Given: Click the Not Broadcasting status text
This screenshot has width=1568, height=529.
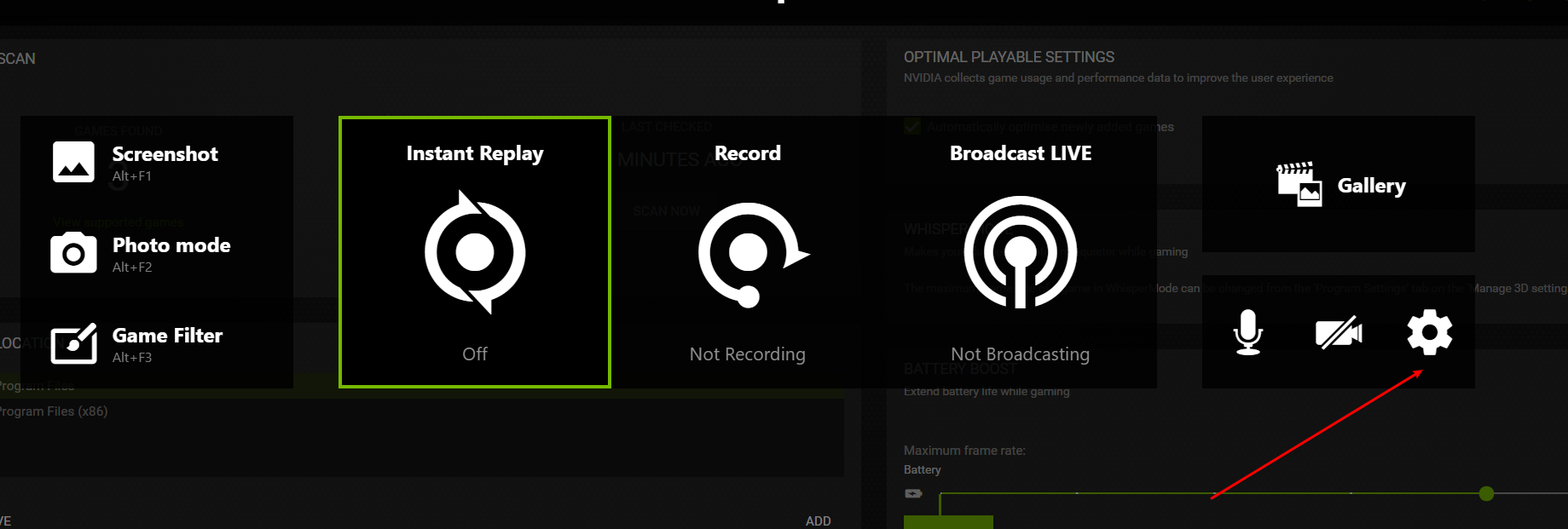Looking at the screenshot, I should click(1021, 354).
